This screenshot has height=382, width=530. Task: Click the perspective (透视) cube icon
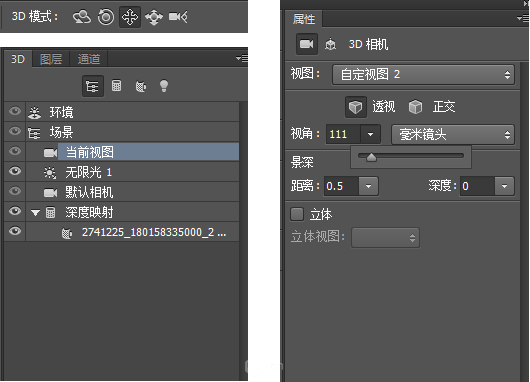(355, 107)
